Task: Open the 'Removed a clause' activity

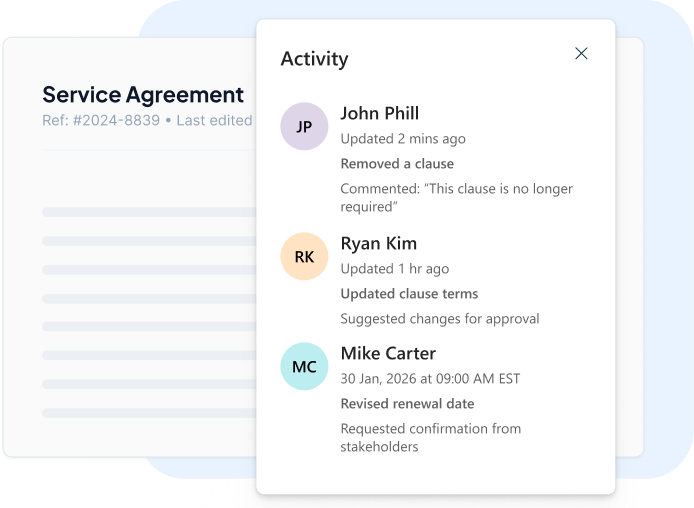Action: click(x=397, y=164)
